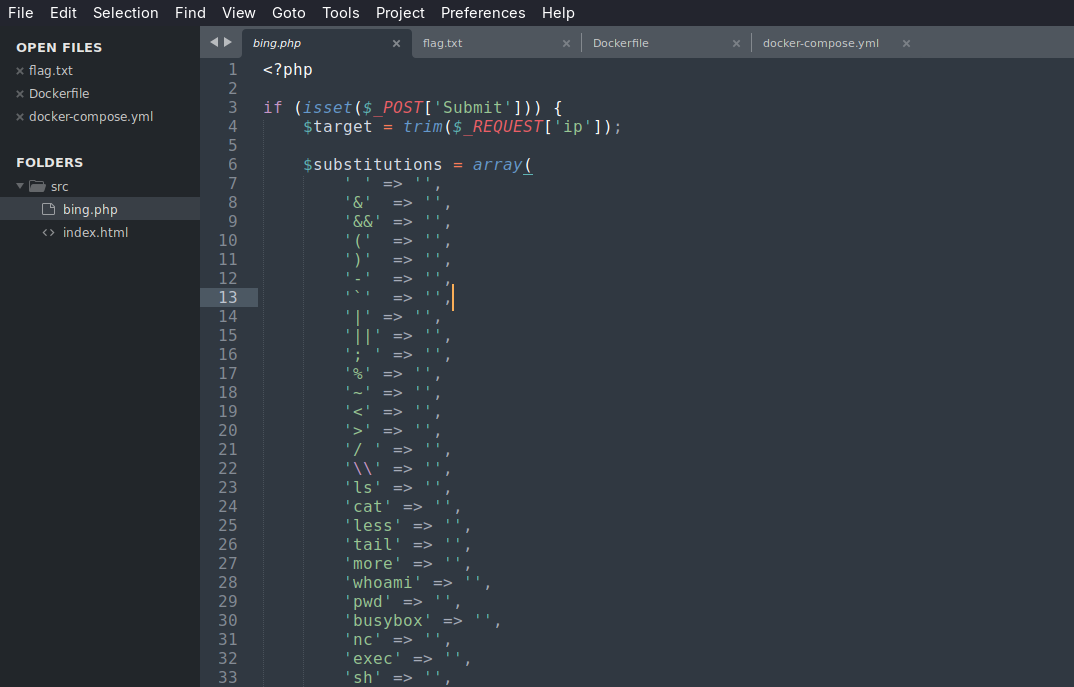This screenshot has height=687, width=1074.
Task: Open Dockerfile from Open Files list
Action: 59,94
